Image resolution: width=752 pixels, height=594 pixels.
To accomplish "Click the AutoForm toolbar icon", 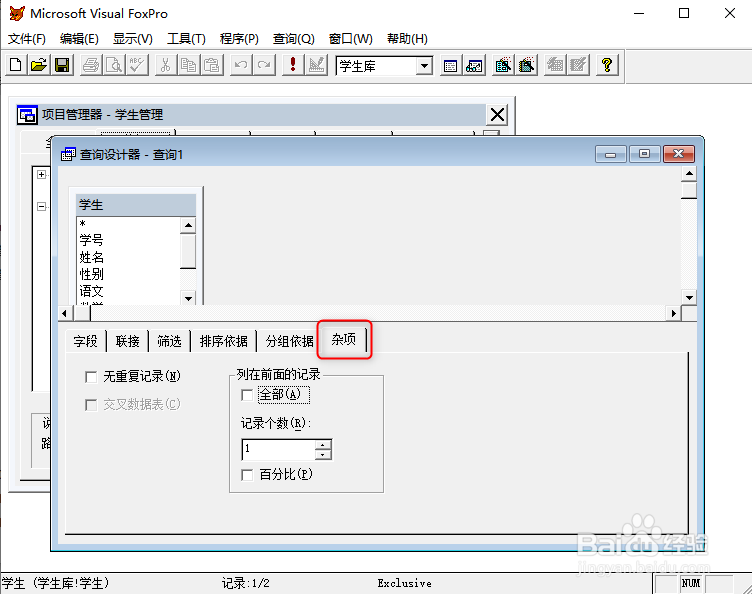I will point(555,65).
